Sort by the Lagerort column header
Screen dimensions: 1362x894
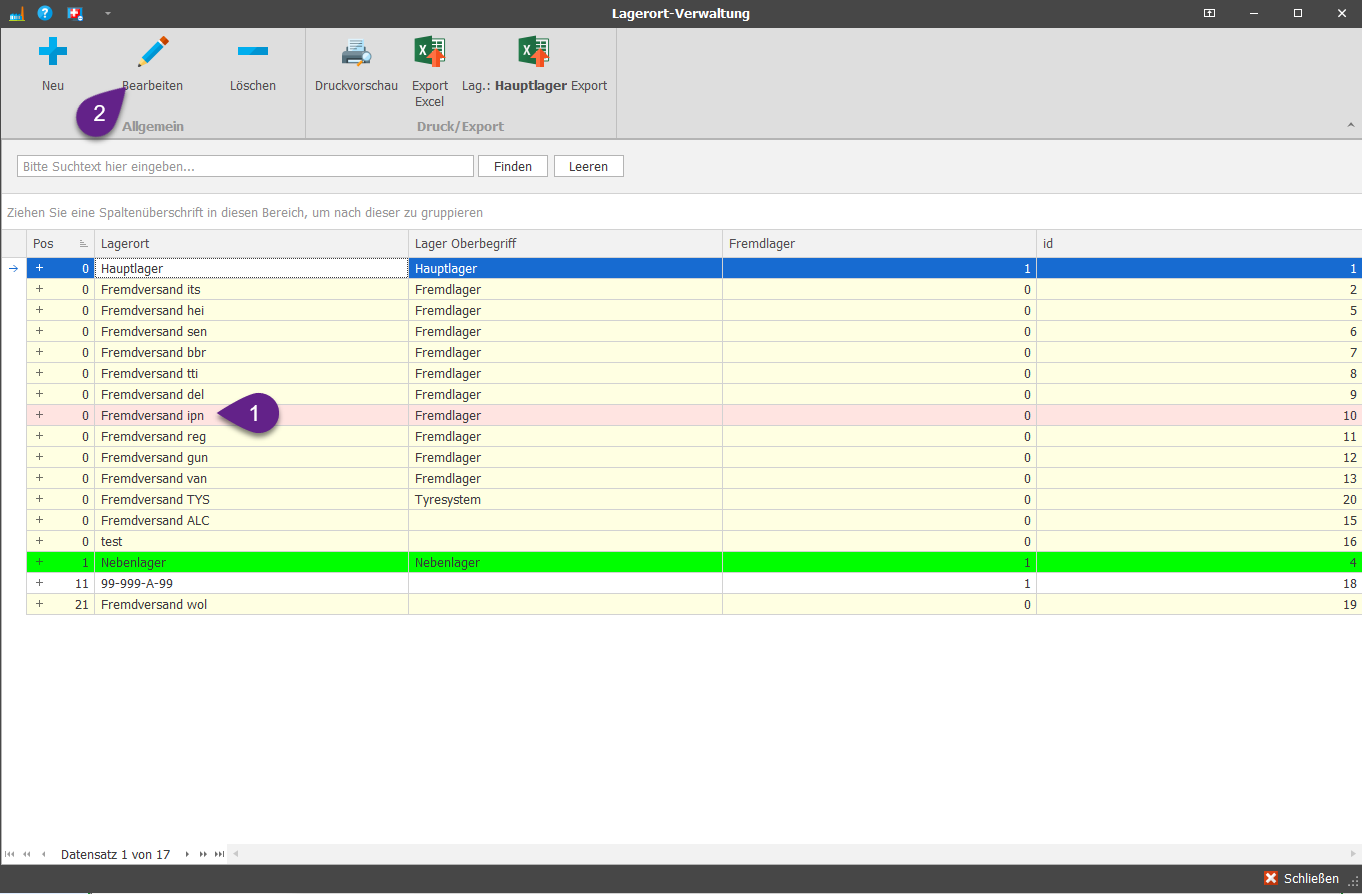tap(251, 244)
